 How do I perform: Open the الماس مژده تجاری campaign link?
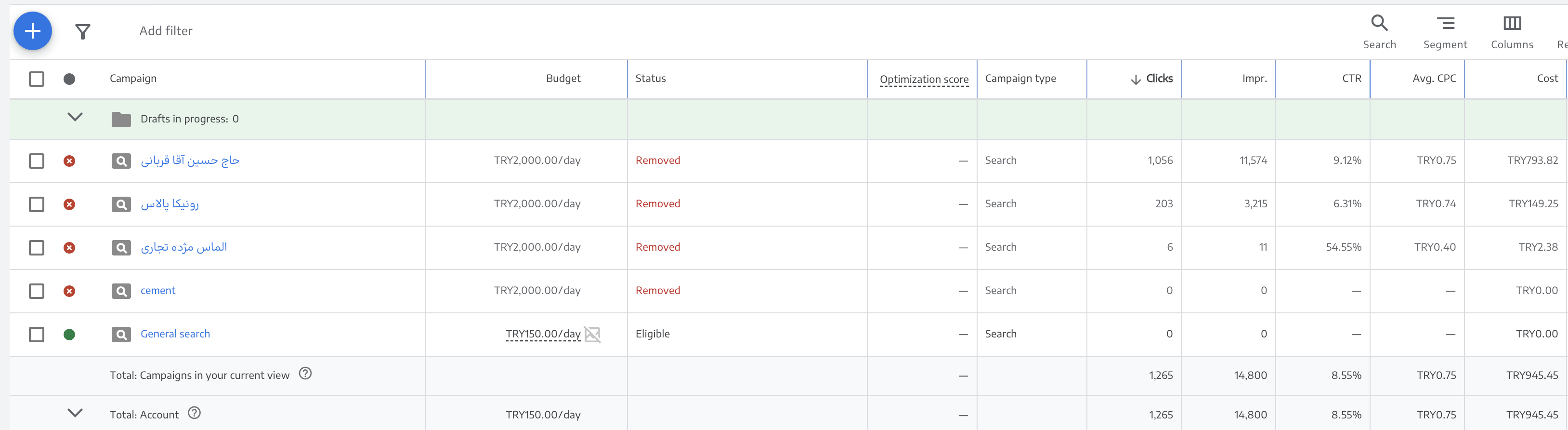(x=184, y=247)
